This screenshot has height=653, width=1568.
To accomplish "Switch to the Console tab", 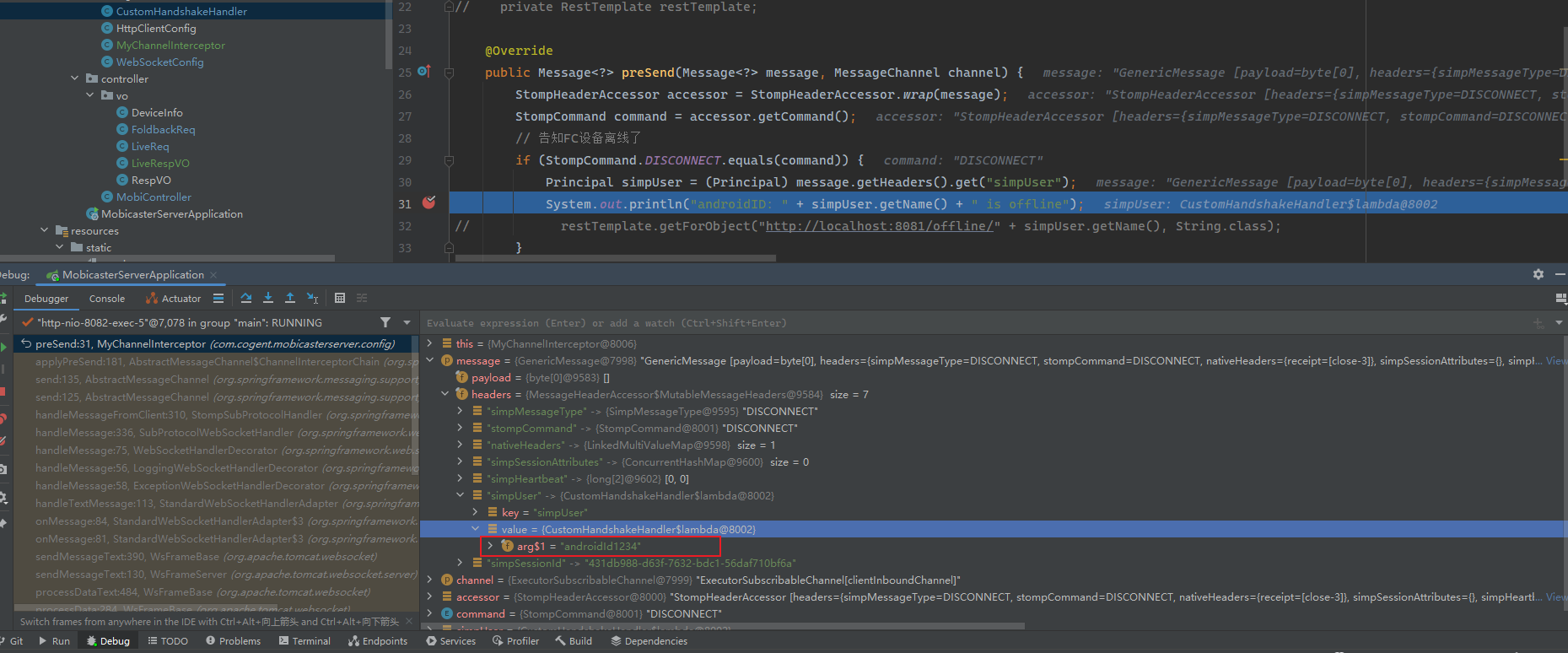I will 107,299.
